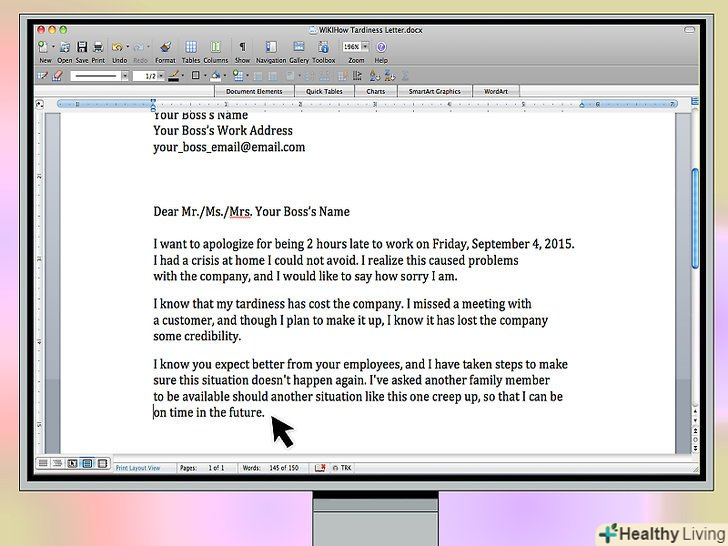Click the toolbar toggle pill in title bar

coord(689,30)
